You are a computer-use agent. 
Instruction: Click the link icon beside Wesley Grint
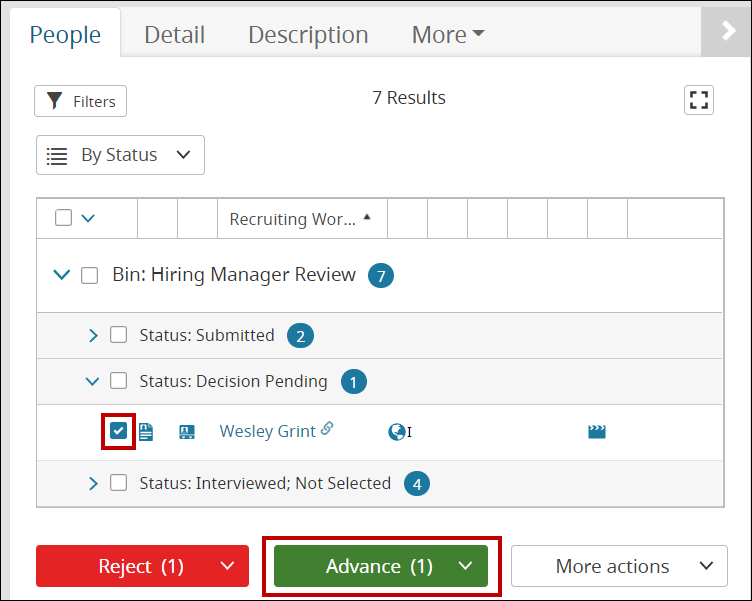[x=327, y=430]
